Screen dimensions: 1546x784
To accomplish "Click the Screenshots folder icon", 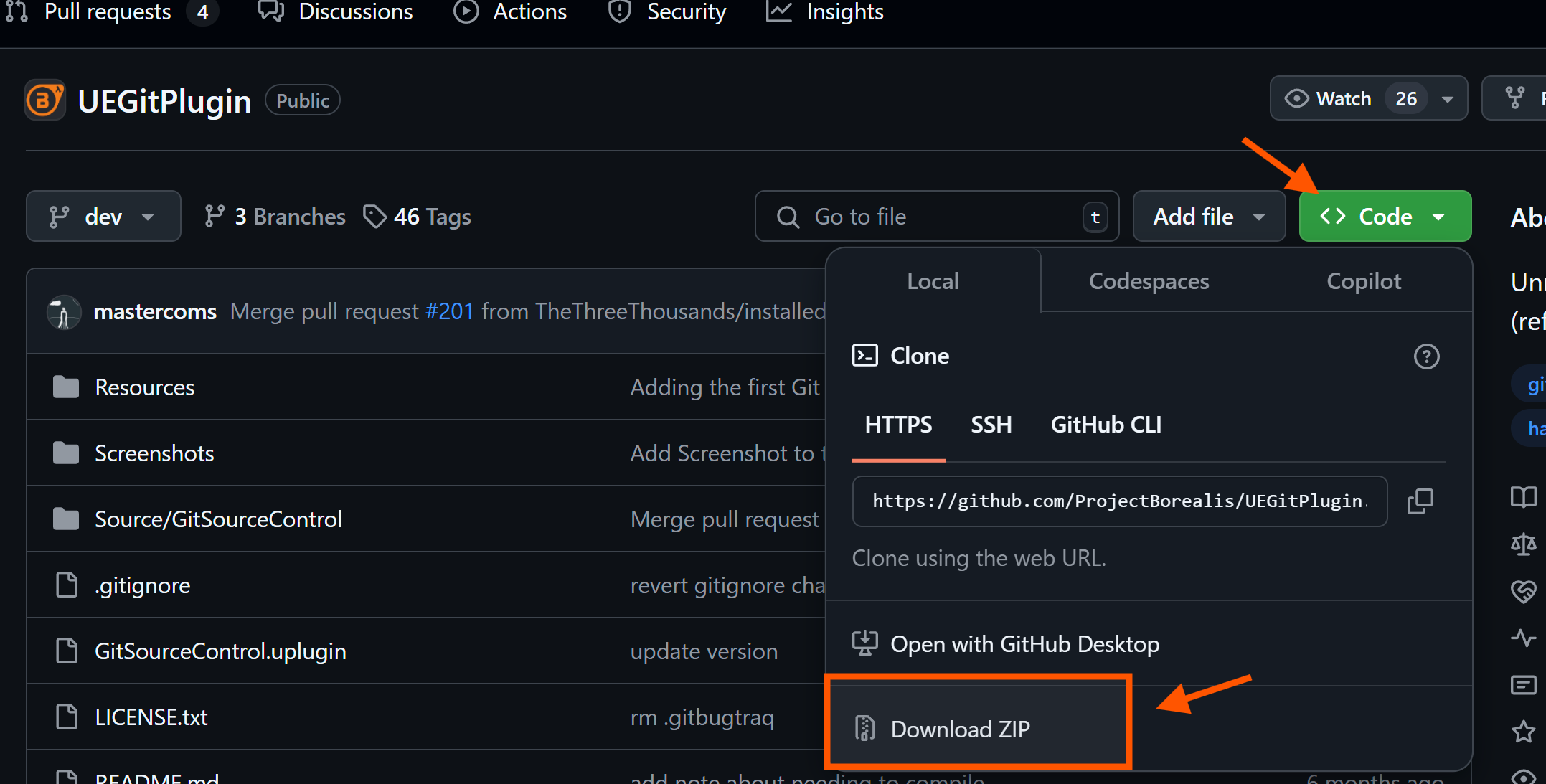I will click(66, 453).
